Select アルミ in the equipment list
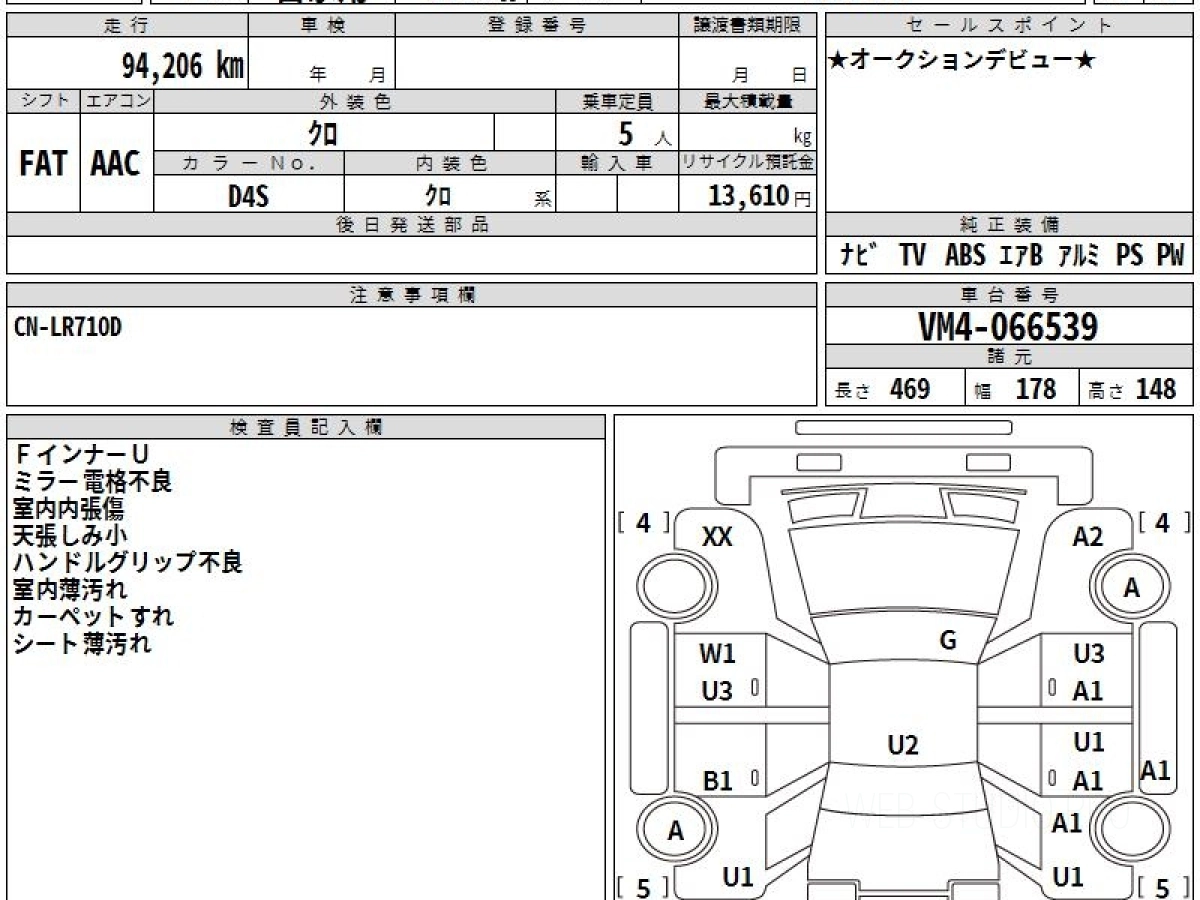This screenshot has height=900, width=1200. 1078,256
